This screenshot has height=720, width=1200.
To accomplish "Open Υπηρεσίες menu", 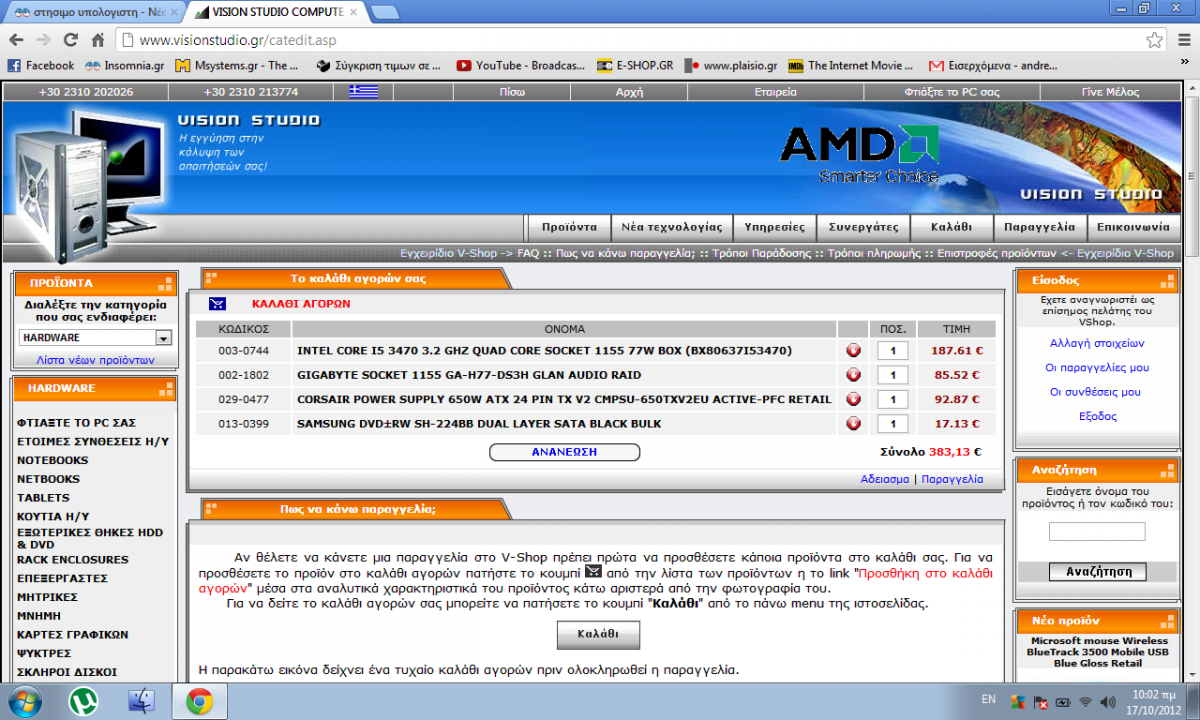I will [774, 227].
